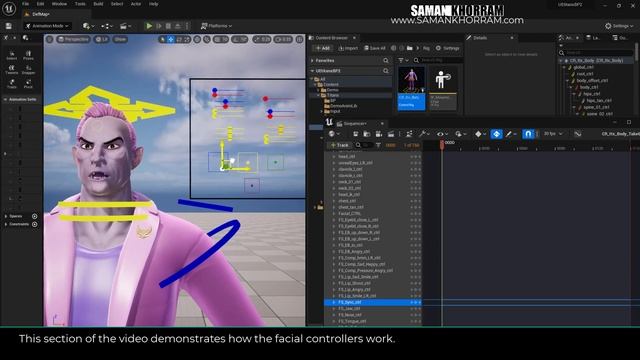This screenshot has height=360, width=640.
Task: Open the File menu
Action: click(x=25, y=4)
